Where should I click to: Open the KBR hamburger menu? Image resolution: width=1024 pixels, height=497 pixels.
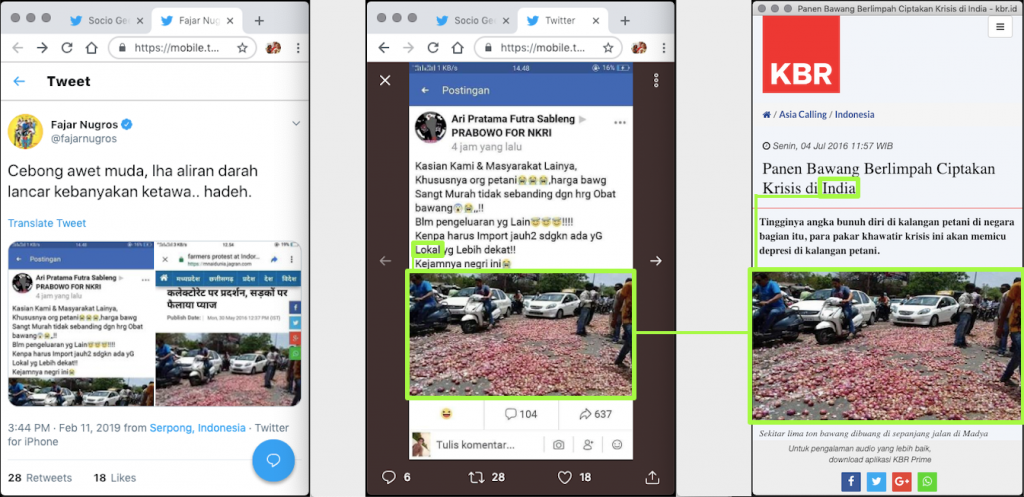coord(1000,27)
